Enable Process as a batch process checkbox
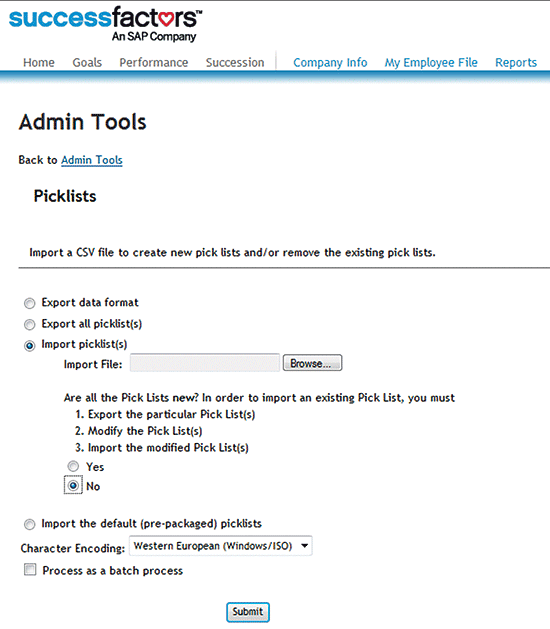 30,570
